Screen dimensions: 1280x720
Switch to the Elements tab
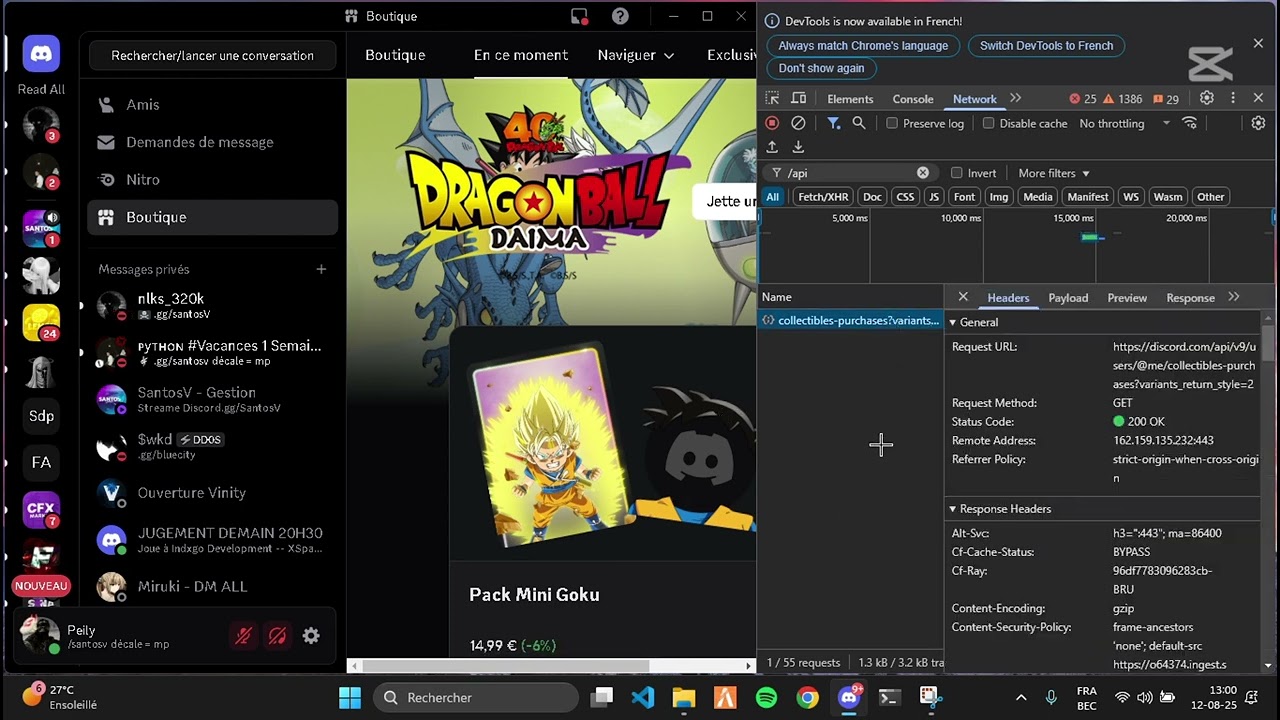click(x=850, y=99)
